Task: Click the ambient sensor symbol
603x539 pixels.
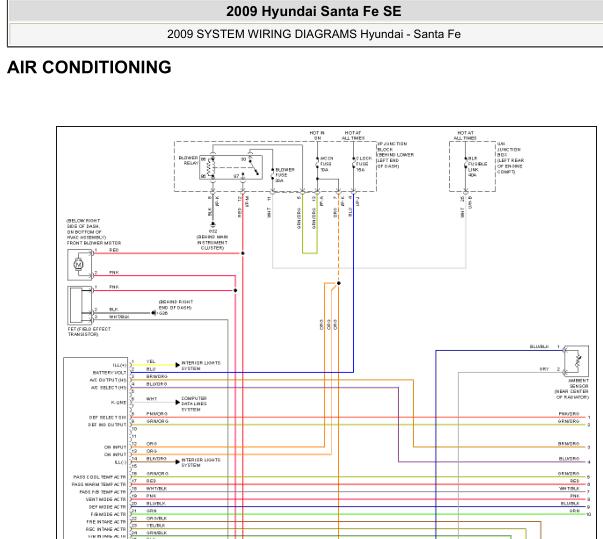Action: pyautogui.click(x=576, y=361)
